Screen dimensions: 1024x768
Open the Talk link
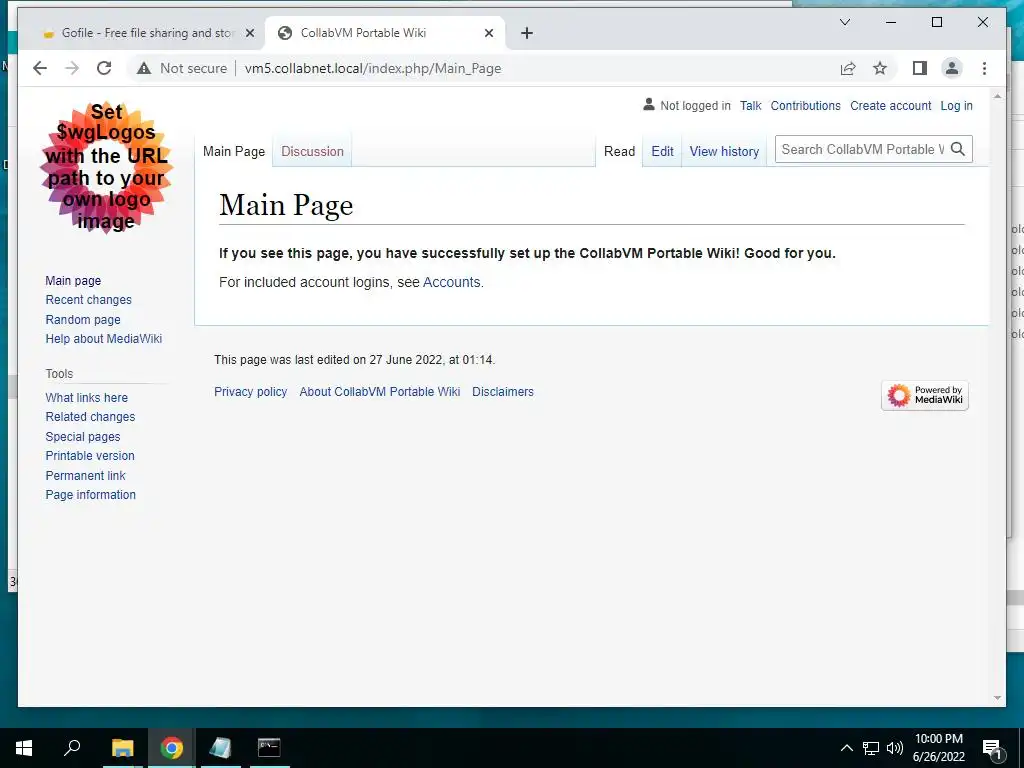750,106
